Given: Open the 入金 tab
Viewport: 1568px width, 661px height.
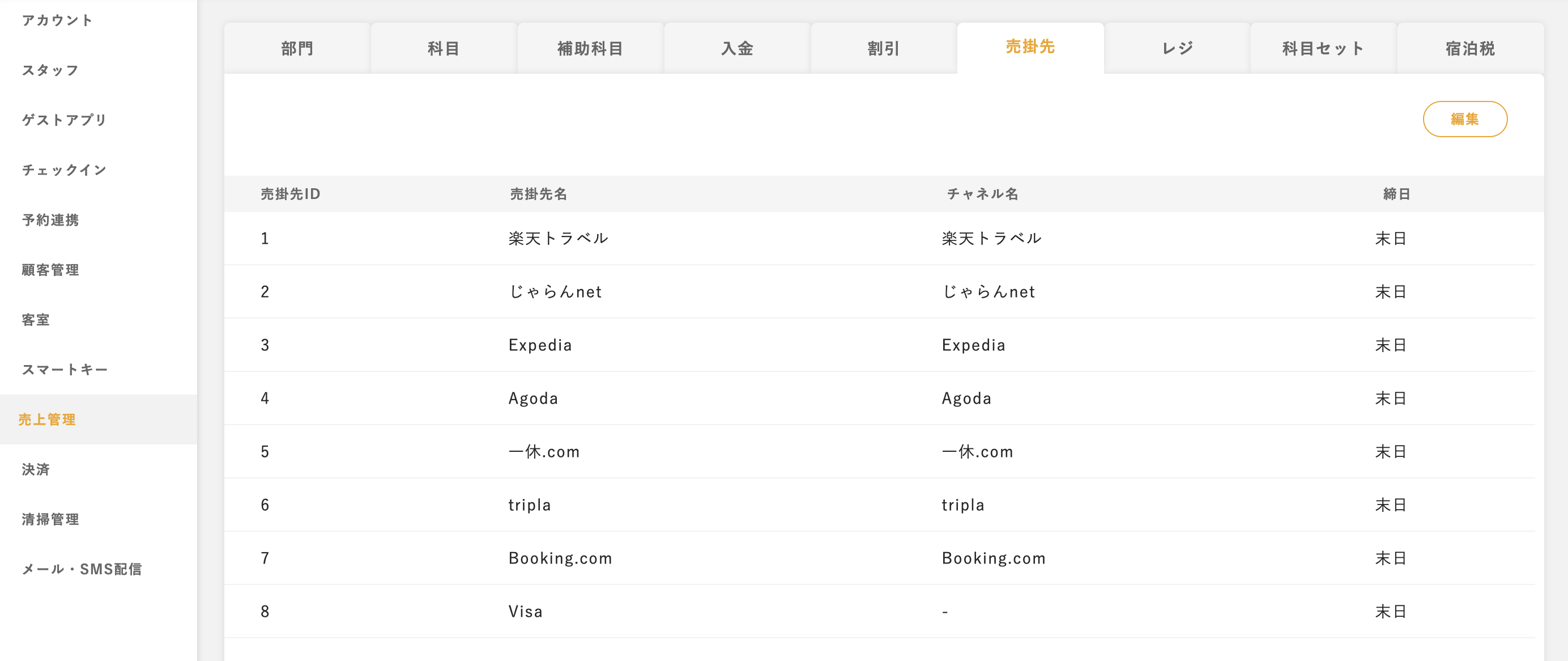Looking at the screenshot, I should coord(737,48).
